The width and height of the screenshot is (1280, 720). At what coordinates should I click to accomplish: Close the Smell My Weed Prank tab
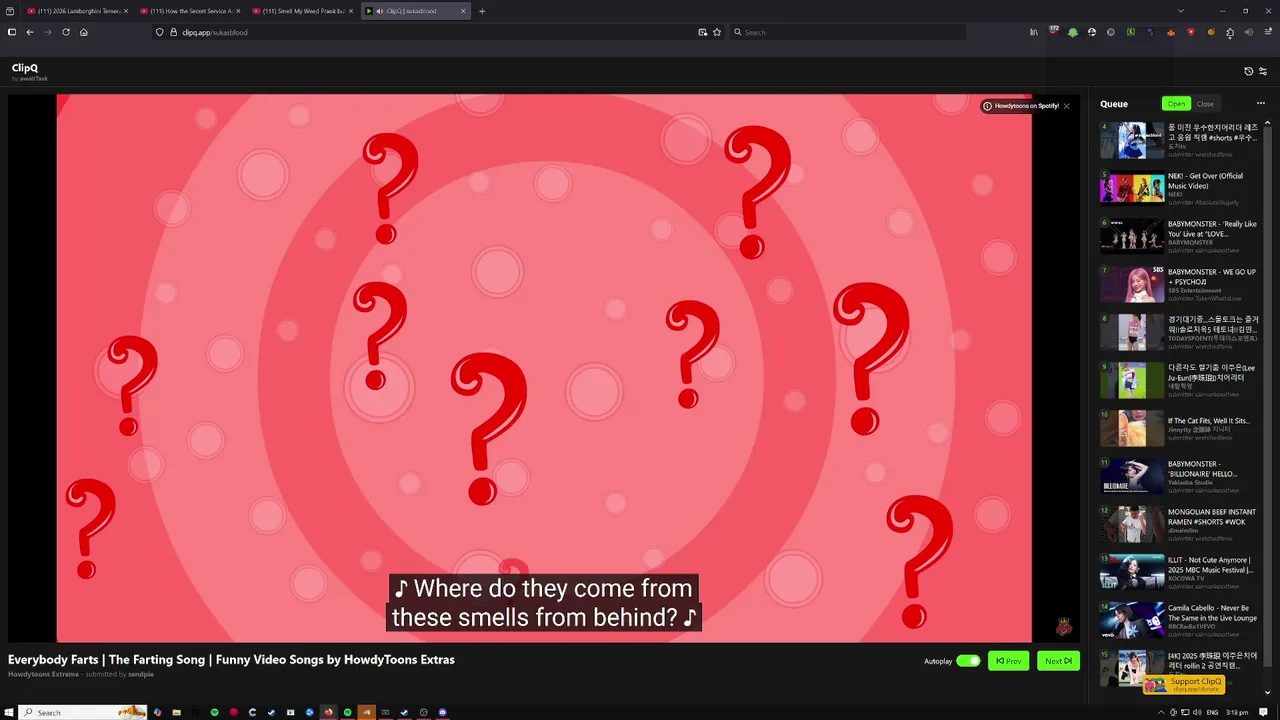(350, 11)
